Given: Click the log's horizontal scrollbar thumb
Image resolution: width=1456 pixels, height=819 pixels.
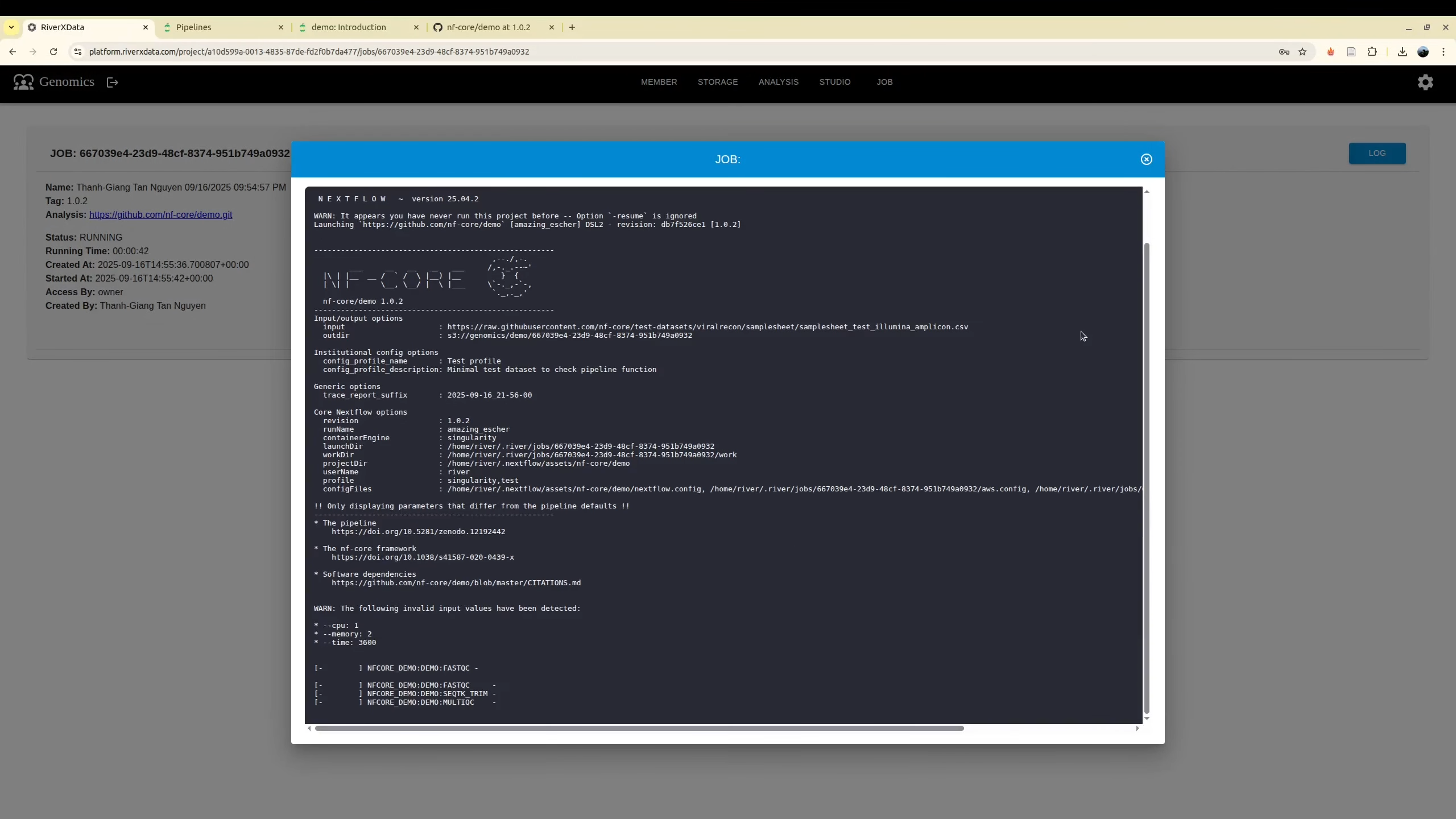Looking at the screenshot, I should click(x=639, y=728).
